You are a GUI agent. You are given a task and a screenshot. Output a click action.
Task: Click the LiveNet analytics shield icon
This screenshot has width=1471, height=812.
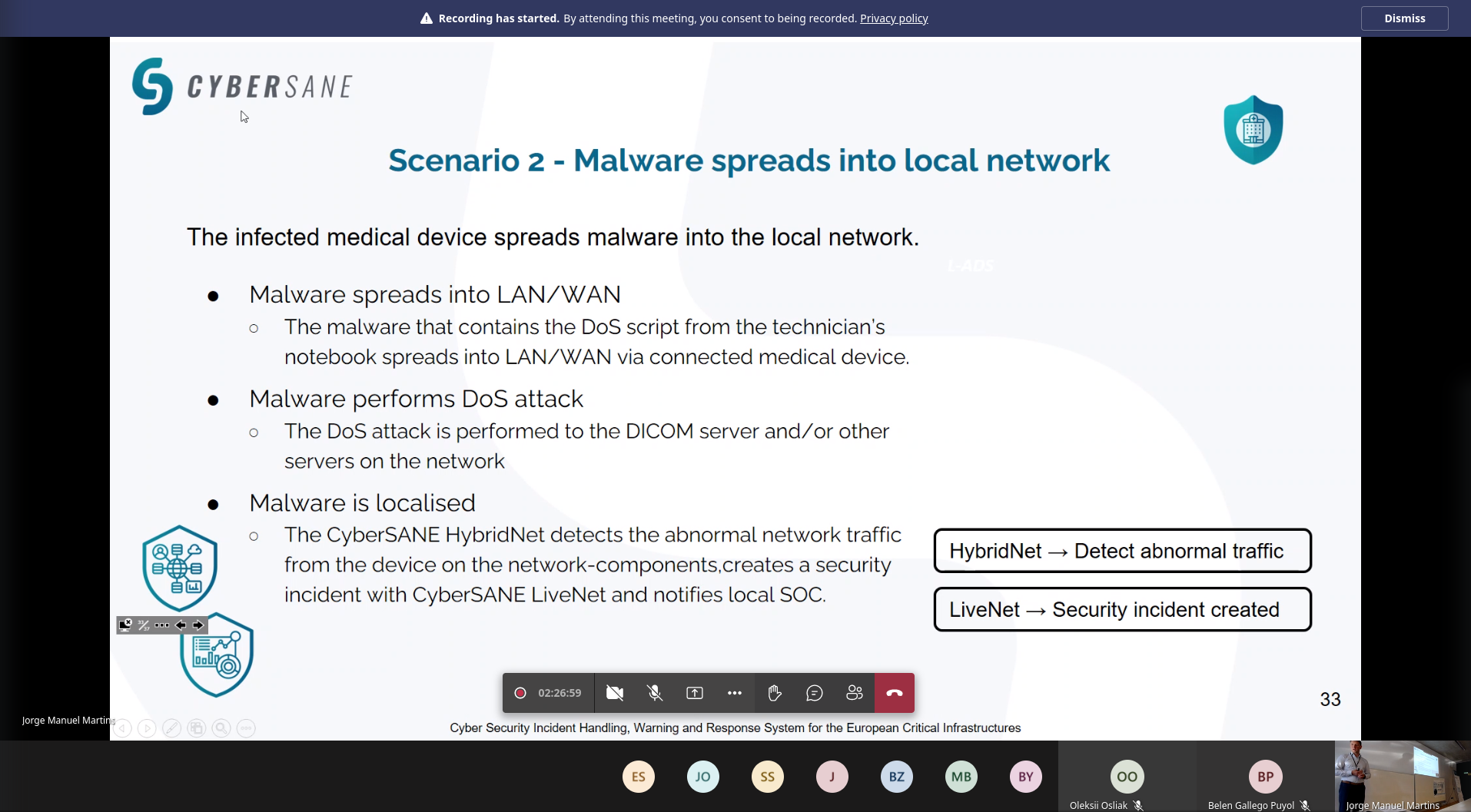(217, 655)
